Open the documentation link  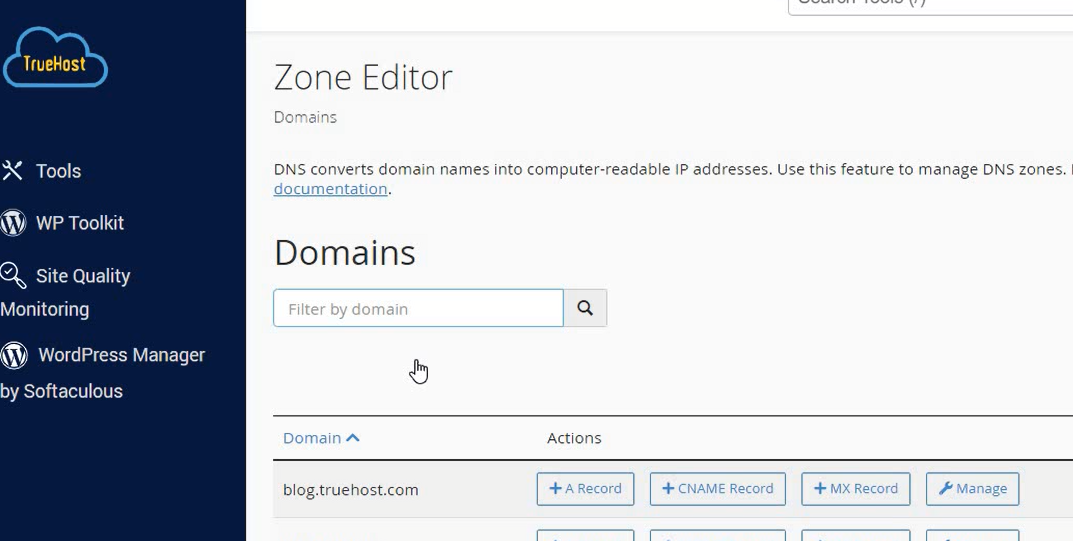pos(331,189)
